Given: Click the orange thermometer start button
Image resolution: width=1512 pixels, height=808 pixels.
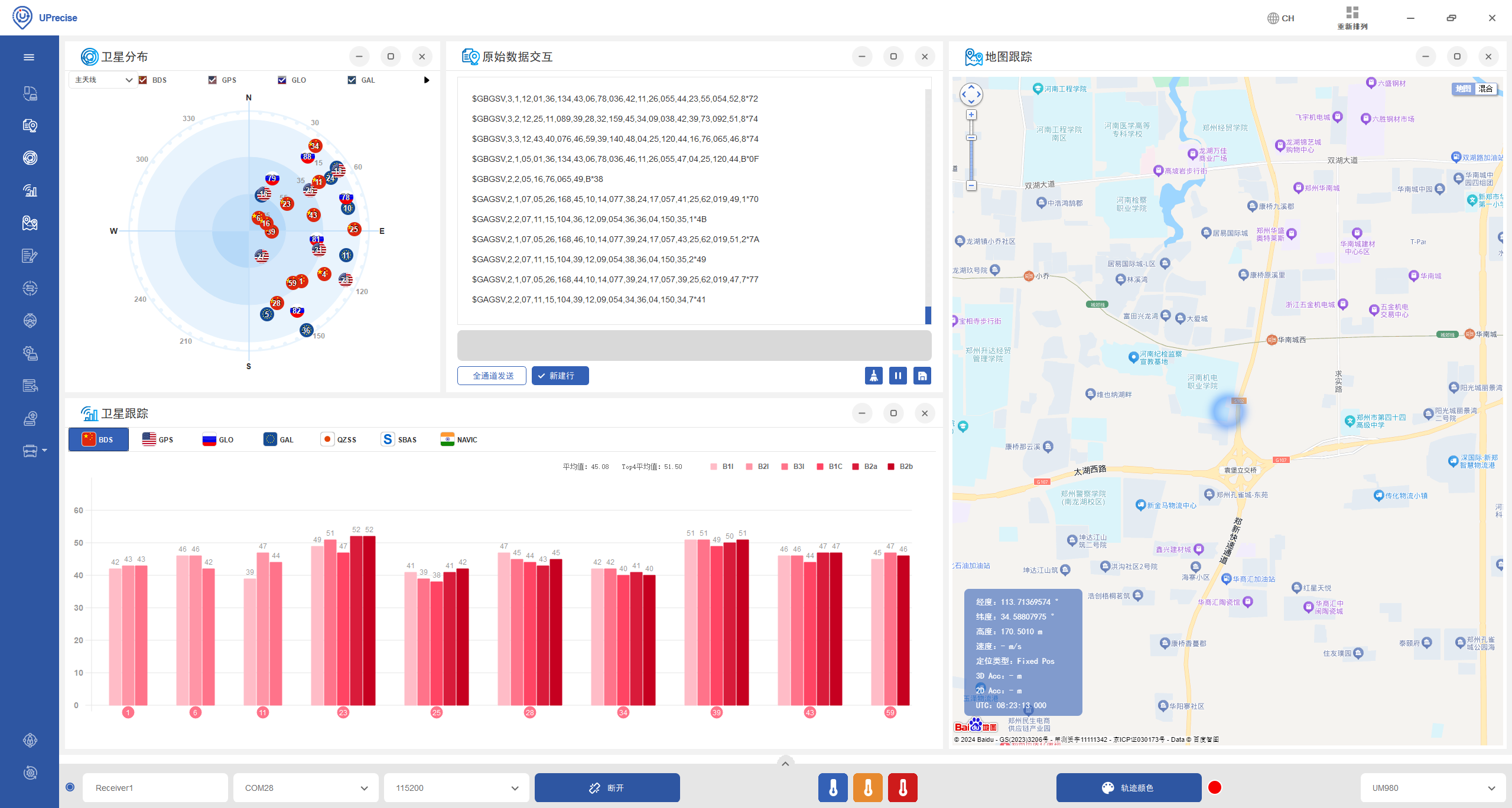Looking at the screenshot, I should (x=867, y=788).
